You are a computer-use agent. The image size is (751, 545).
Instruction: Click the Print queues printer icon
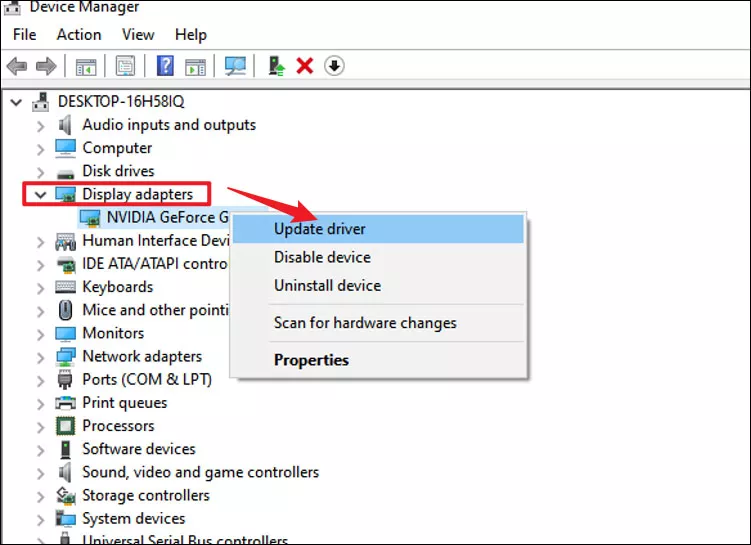point(65,403)
